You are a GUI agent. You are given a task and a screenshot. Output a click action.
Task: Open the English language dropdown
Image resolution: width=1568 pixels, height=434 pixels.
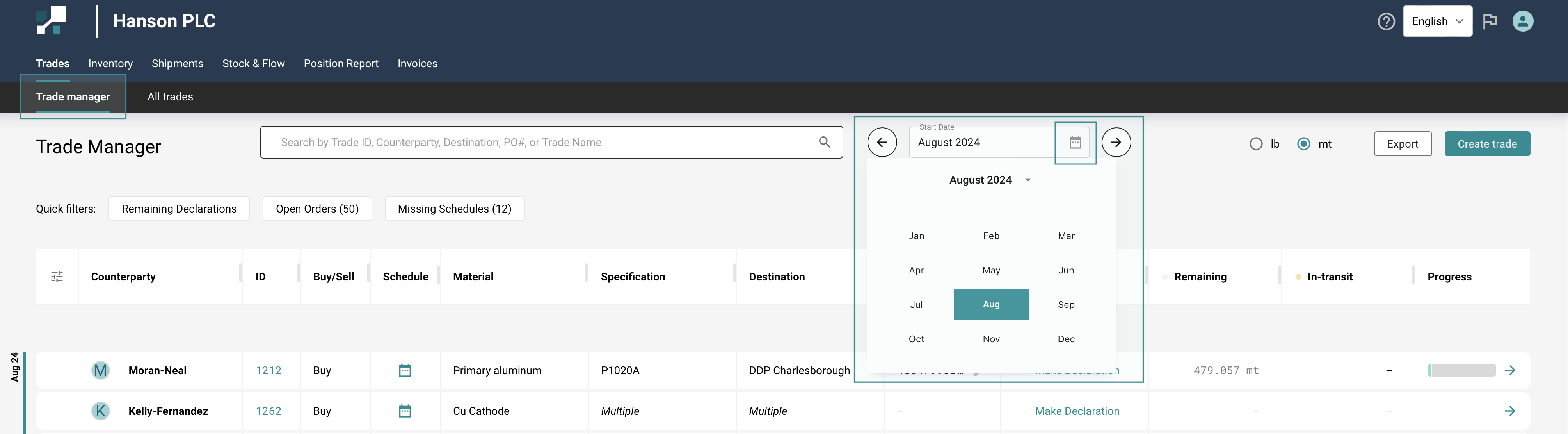tap(1437, 22)
